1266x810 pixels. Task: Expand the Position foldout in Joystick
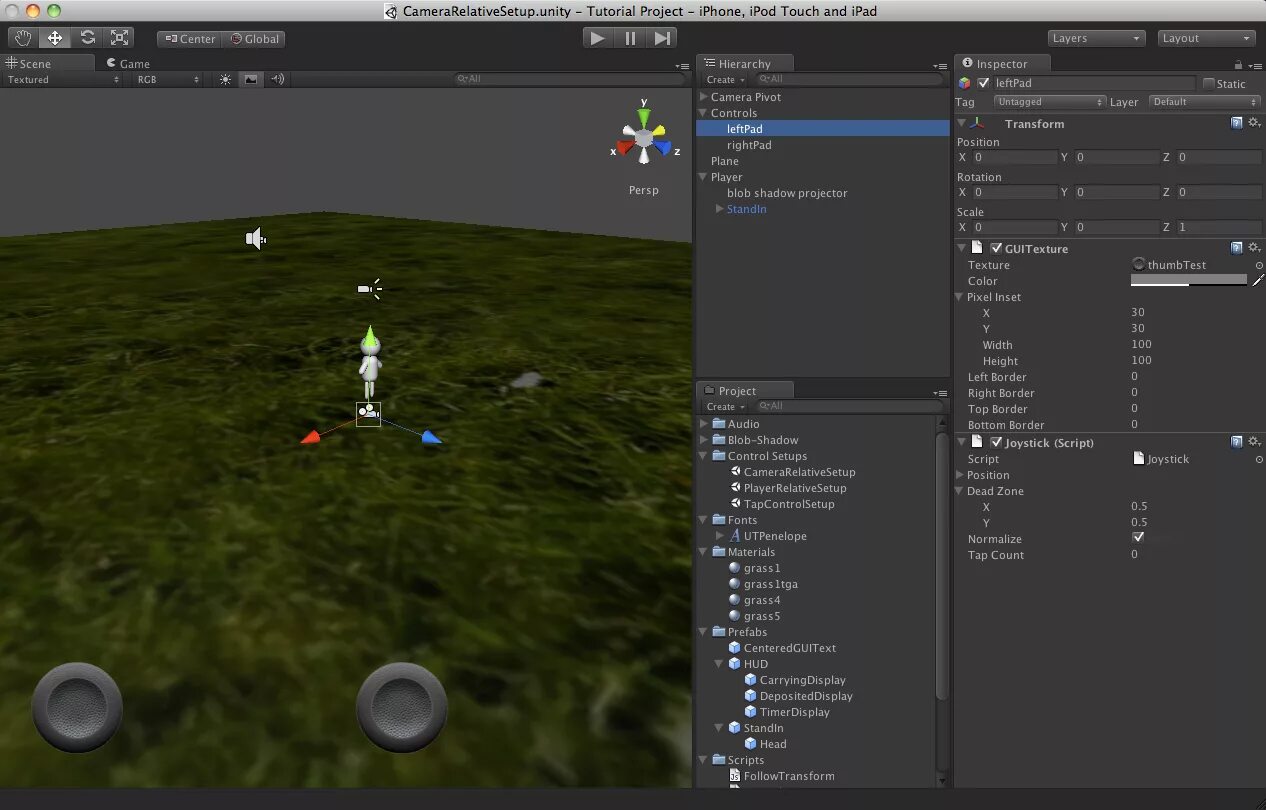(x=960, y=475)
